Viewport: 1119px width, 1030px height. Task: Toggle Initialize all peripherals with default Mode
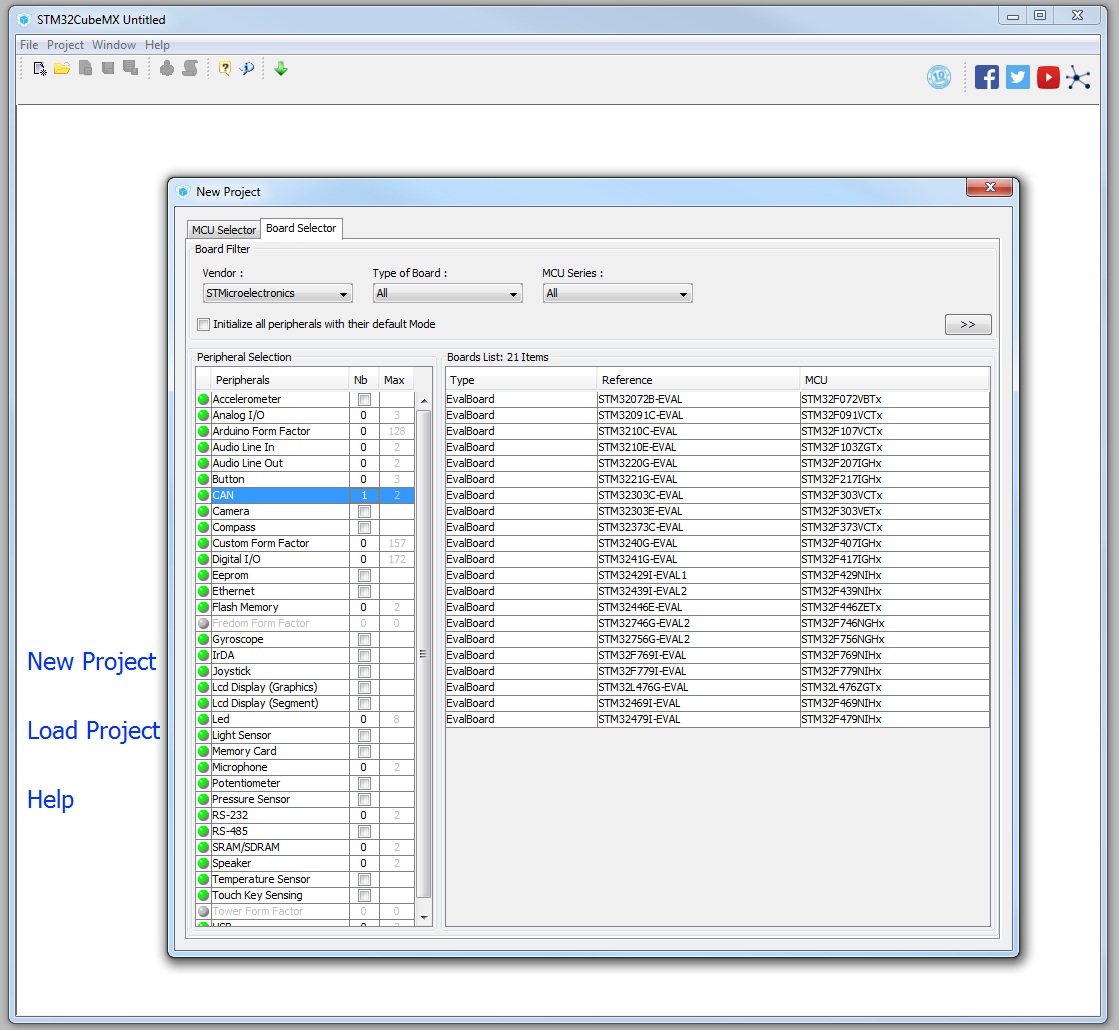point(203,324)
